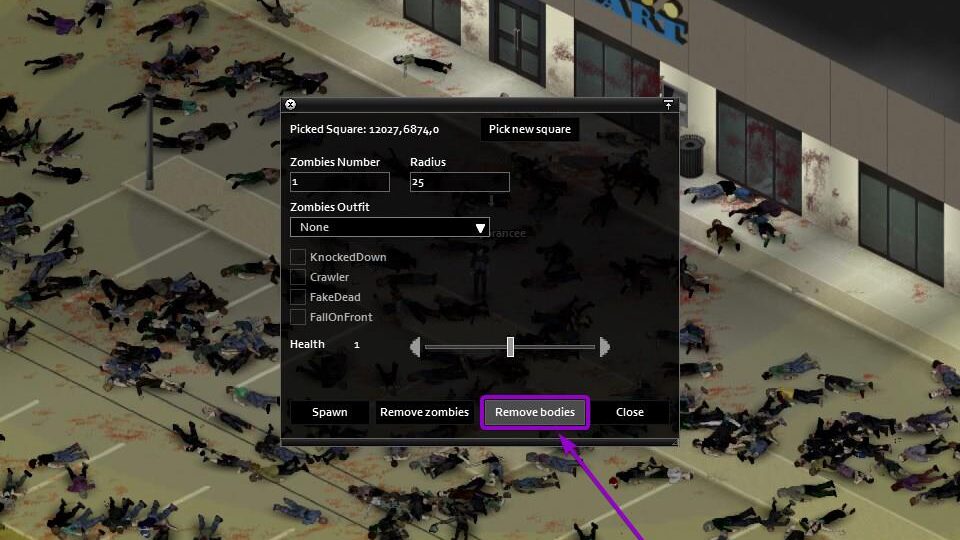Image resolution: width=960 pixels, height=540 pixels.
Task: Click the Health value label
Action: point(357,345)
